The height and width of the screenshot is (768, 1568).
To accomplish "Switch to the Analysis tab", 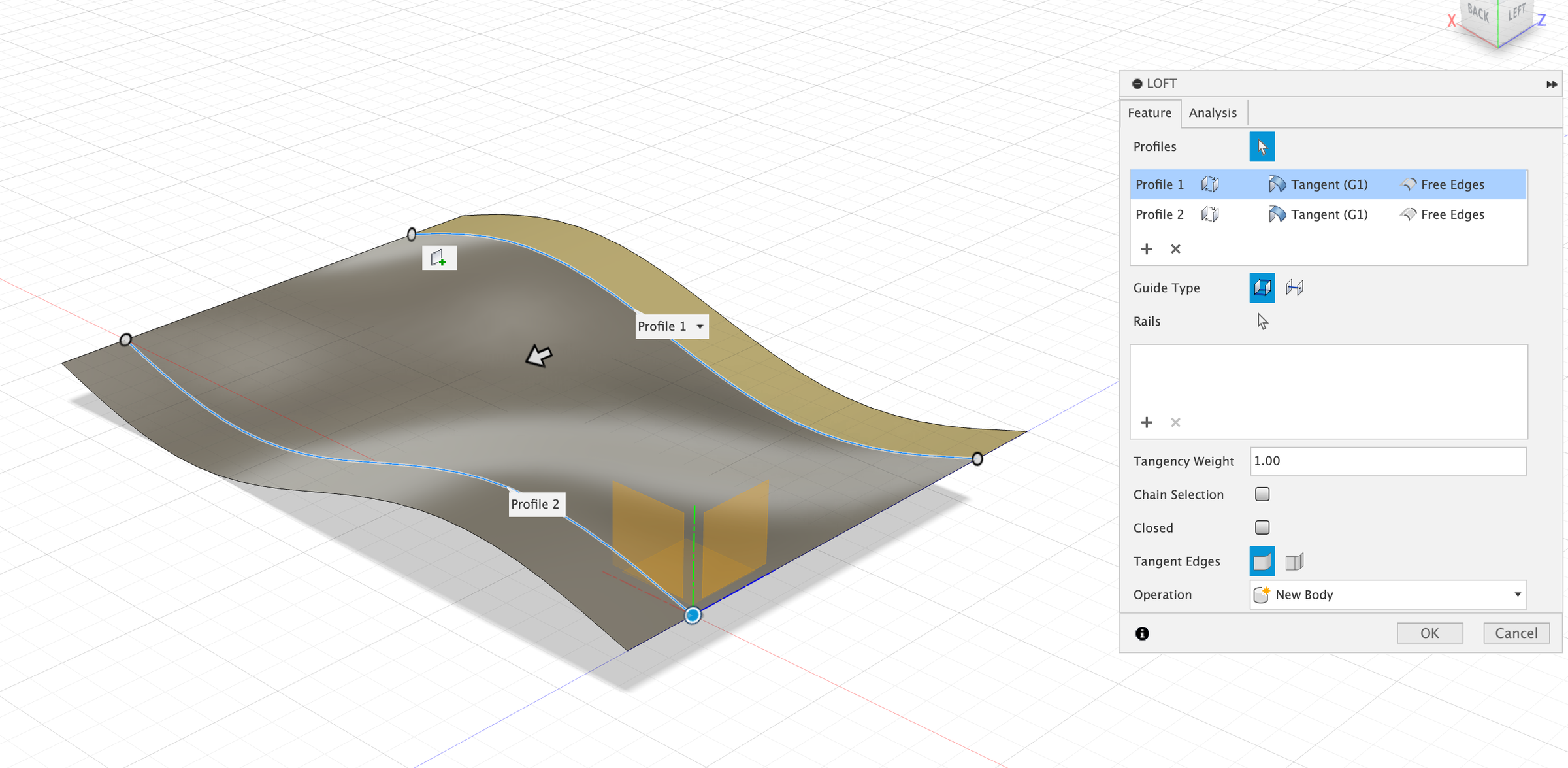I will click(x=1213, y=112).
